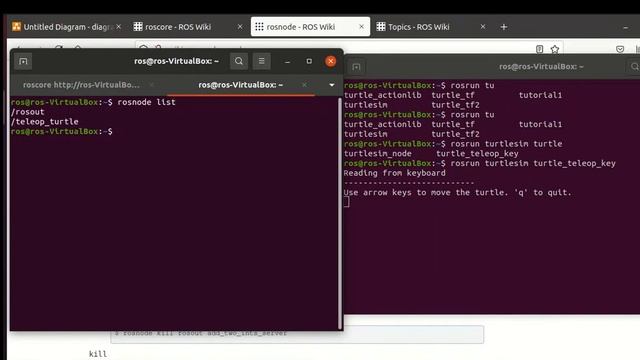
Task: Click the empty prompt line in front terminal
Action: (62, 131)
